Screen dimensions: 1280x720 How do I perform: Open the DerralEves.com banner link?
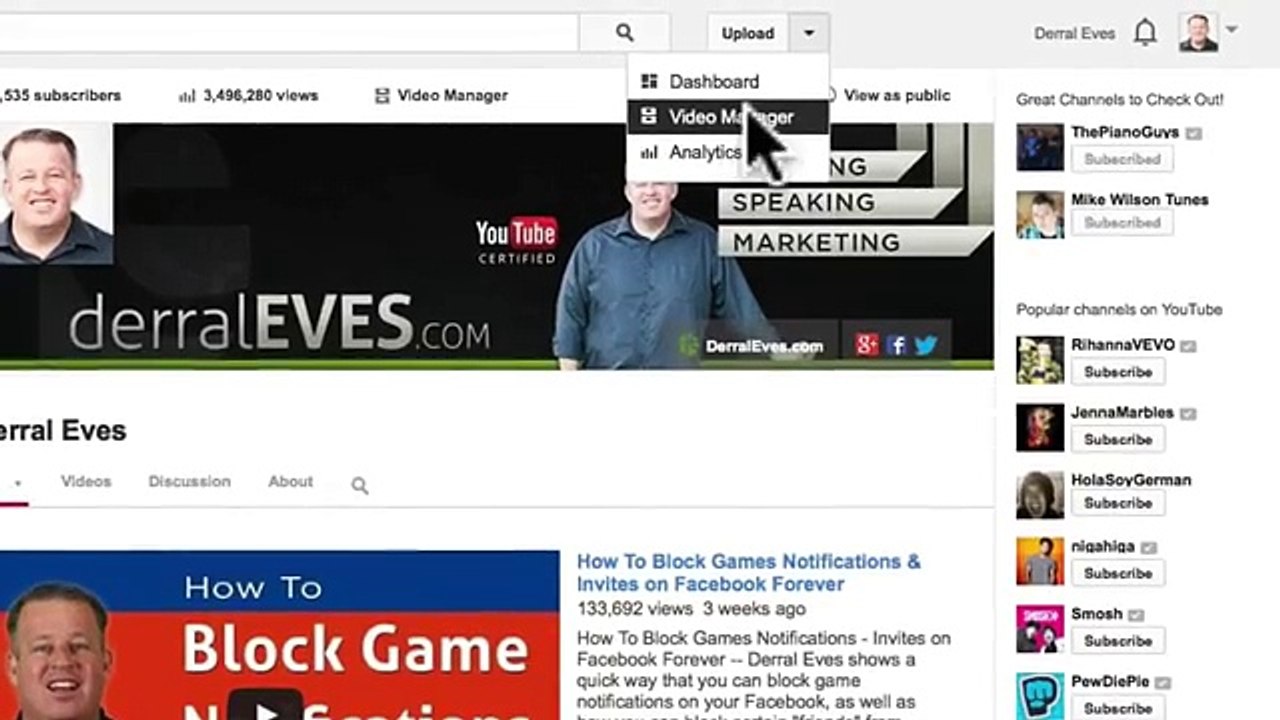coord(763,346)
